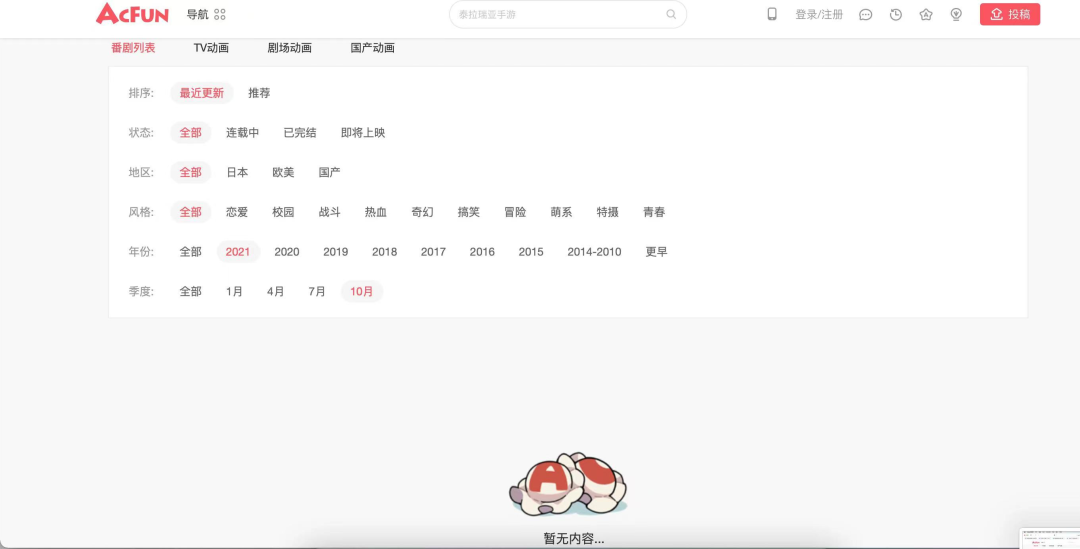Filter region by 日本
The height and width of the screenshot is (549, 1080).
point(237,172)
